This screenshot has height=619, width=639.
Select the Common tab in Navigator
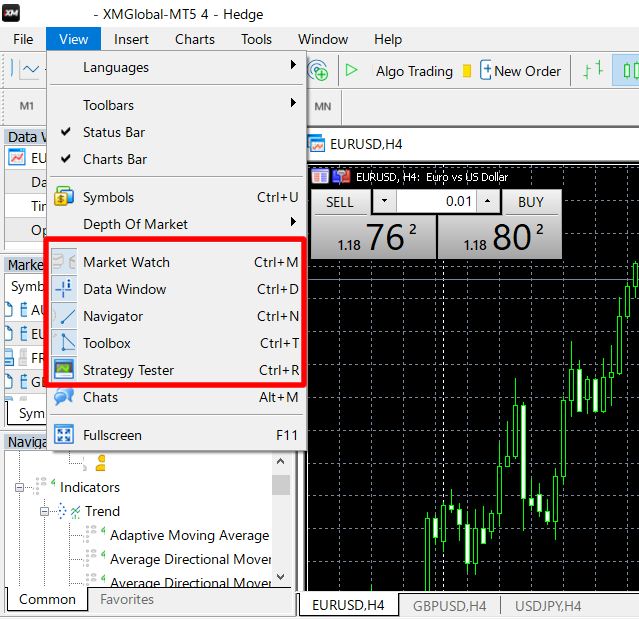tap(47, 599)
